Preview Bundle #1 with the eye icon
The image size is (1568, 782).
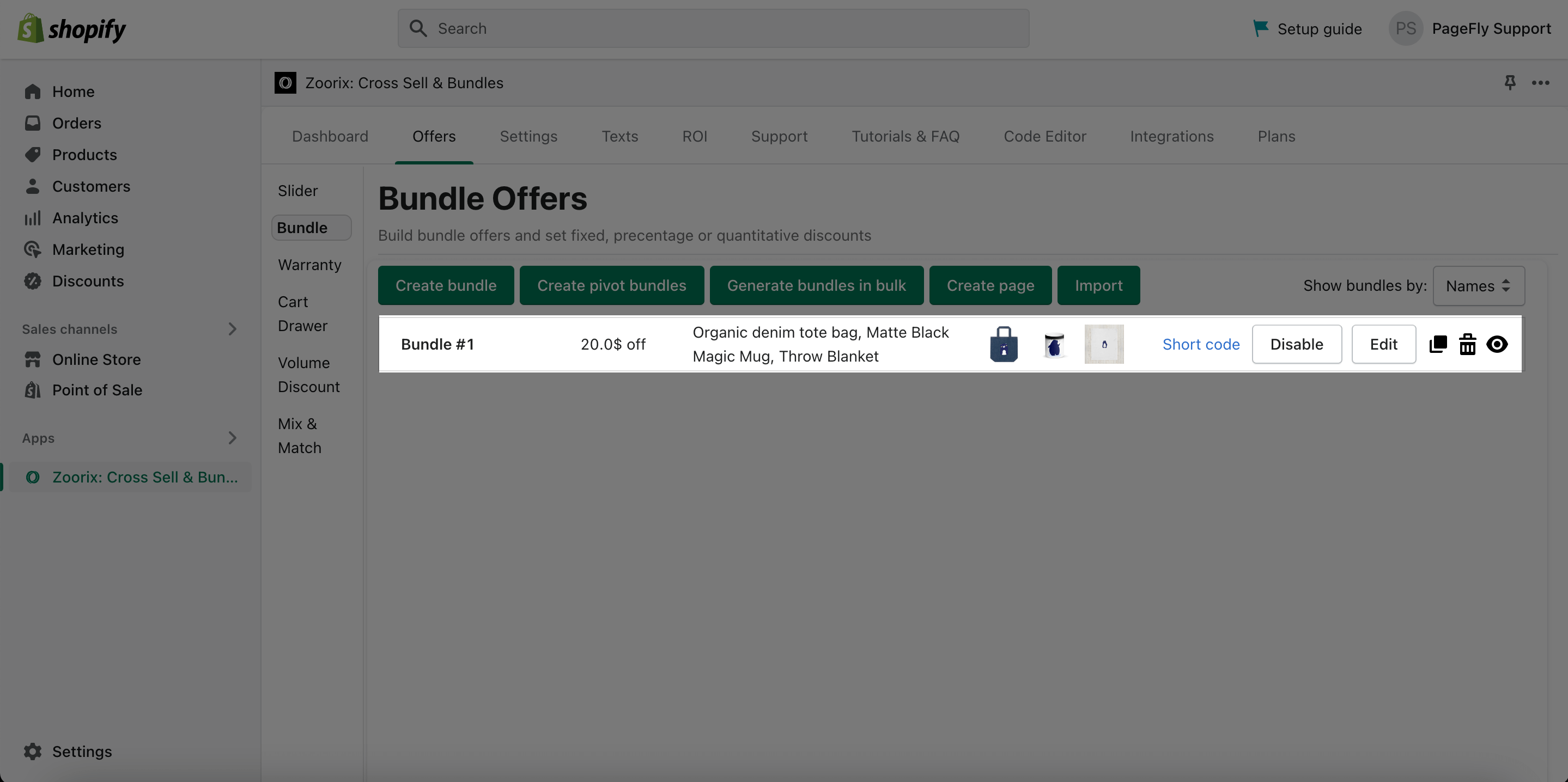[1497, 345]
